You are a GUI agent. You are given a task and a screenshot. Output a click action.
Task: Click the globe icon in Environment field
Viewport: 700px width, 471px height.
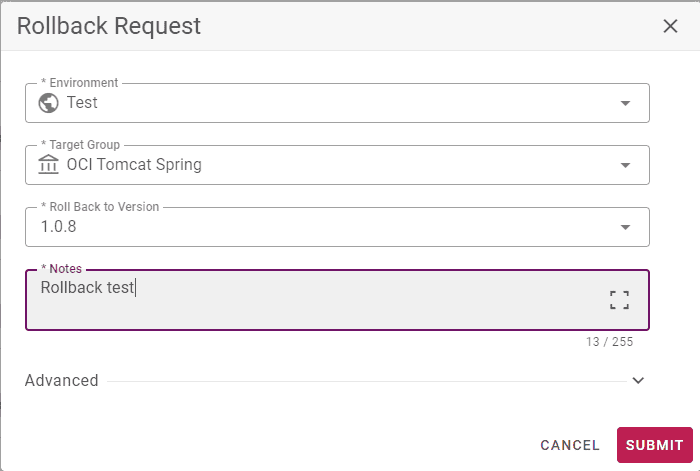point(48,103)
